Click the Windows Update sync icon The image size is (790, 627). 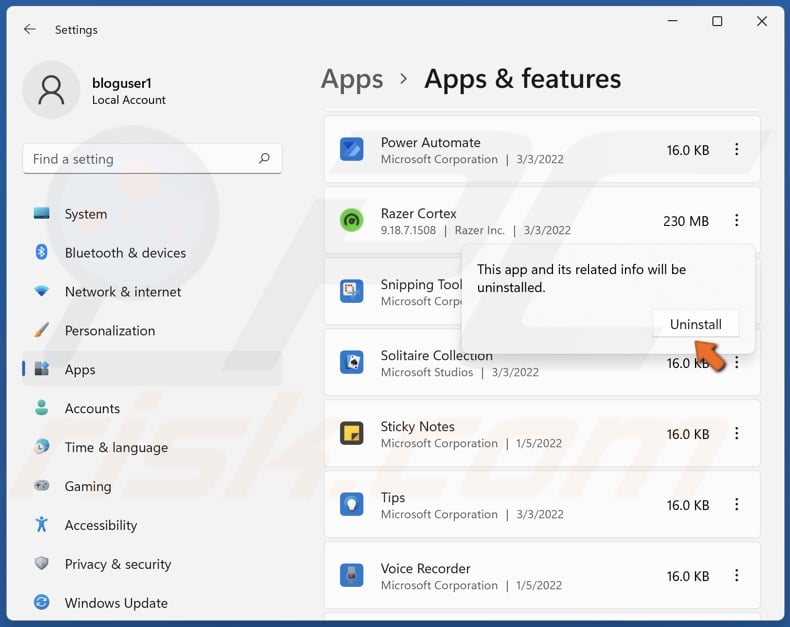pos(41,602)
